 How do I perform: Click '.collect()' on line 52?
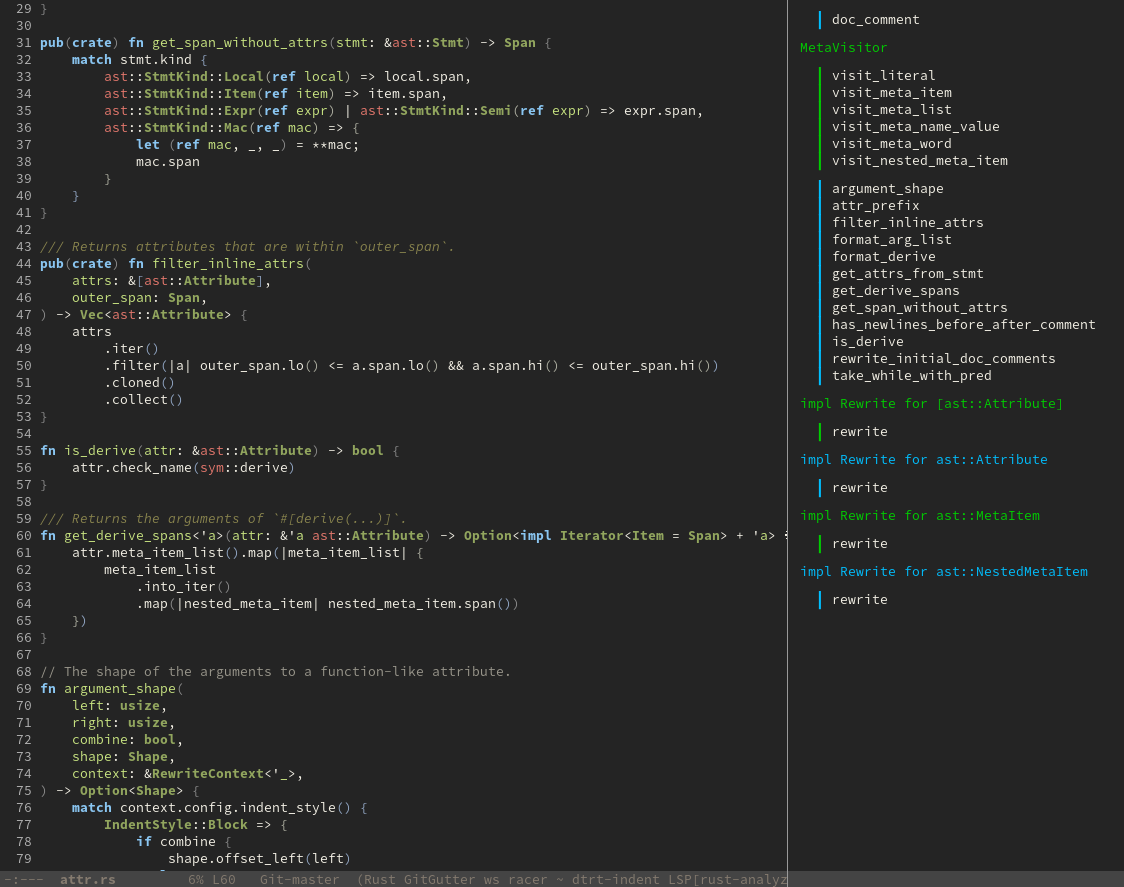(143, 399)
